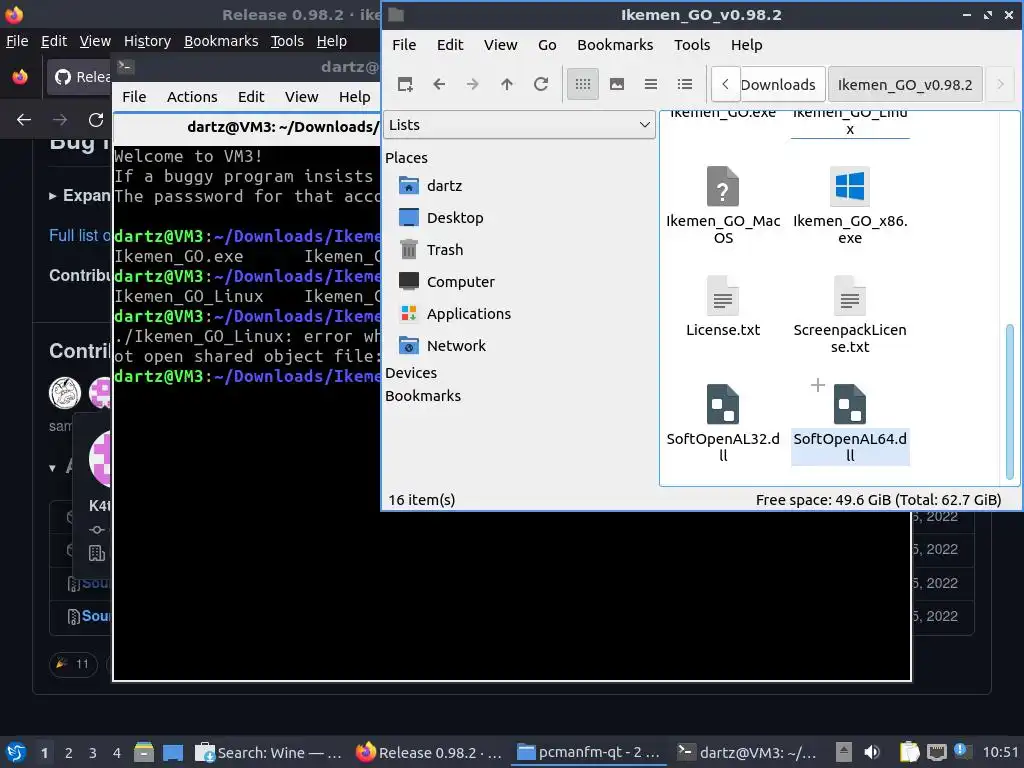Select ScreenpackLicense.txt file icon
Viewport: 1024px width, 768px height.
click(850, 296)
